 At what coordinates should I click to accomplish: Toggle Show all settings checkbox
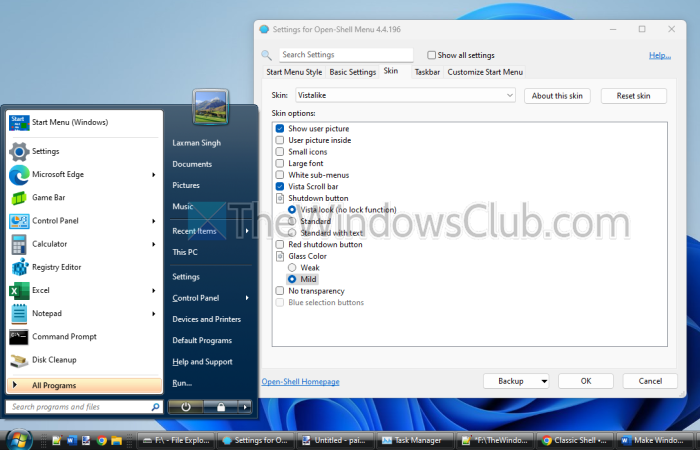point(431,55)
